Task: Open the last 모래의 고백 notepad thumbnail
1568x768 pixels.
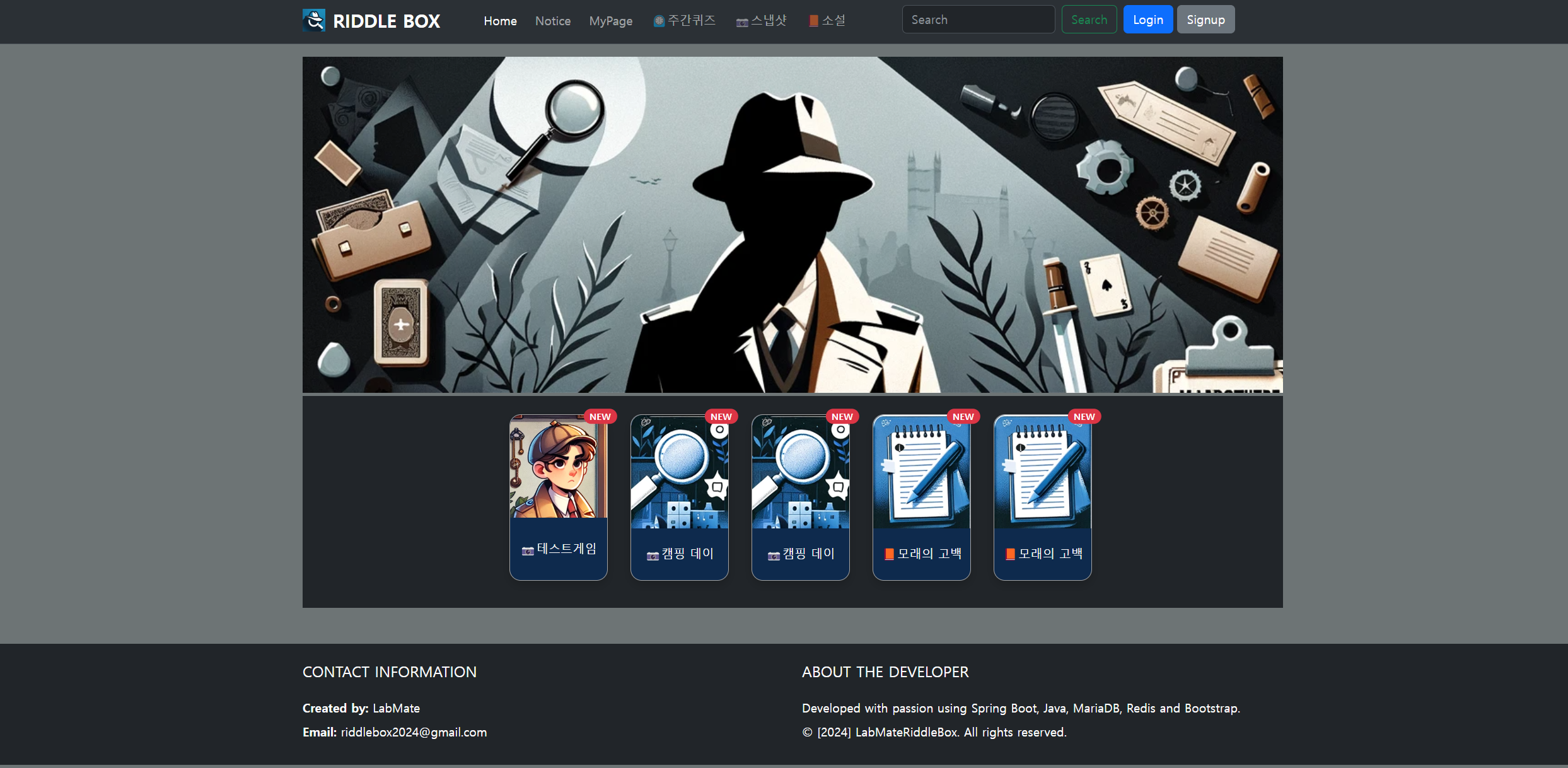Action: 1042,472
